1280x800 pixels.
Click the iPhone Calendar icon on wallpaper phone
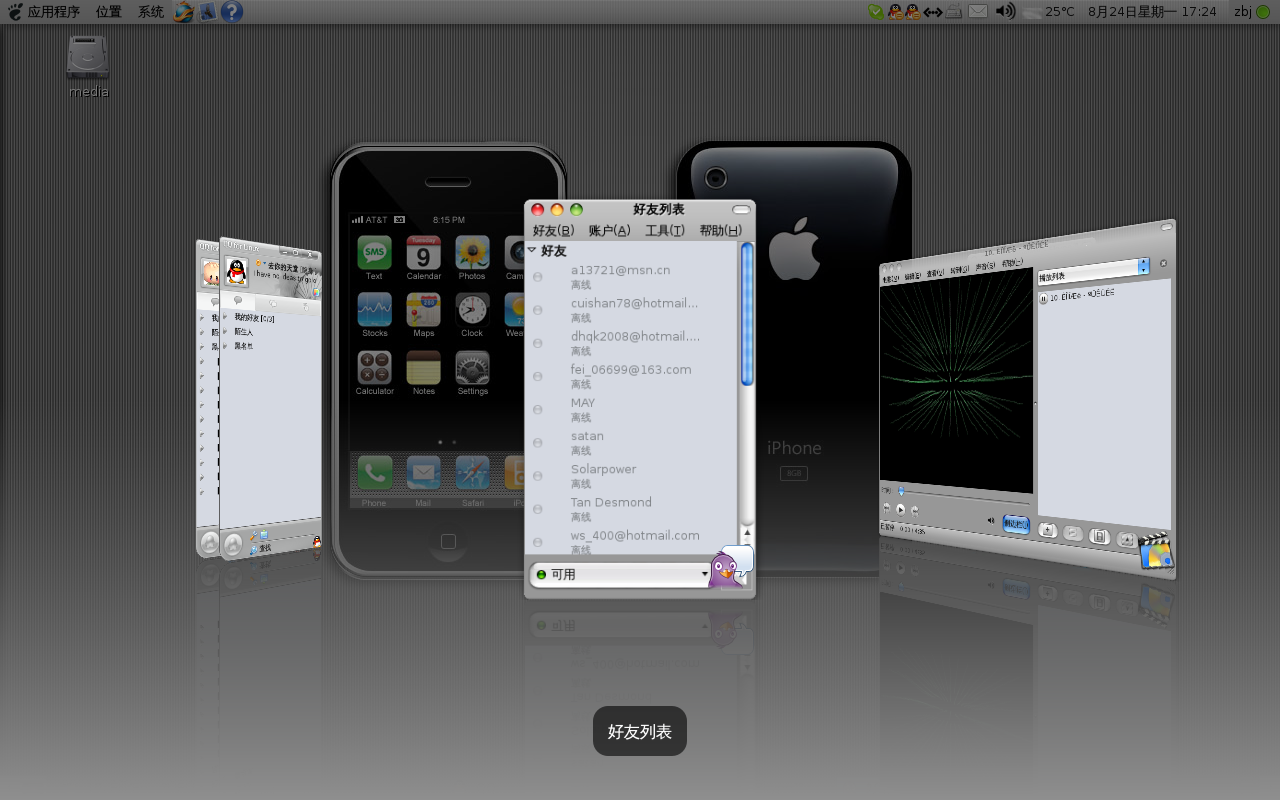[423, 253]
